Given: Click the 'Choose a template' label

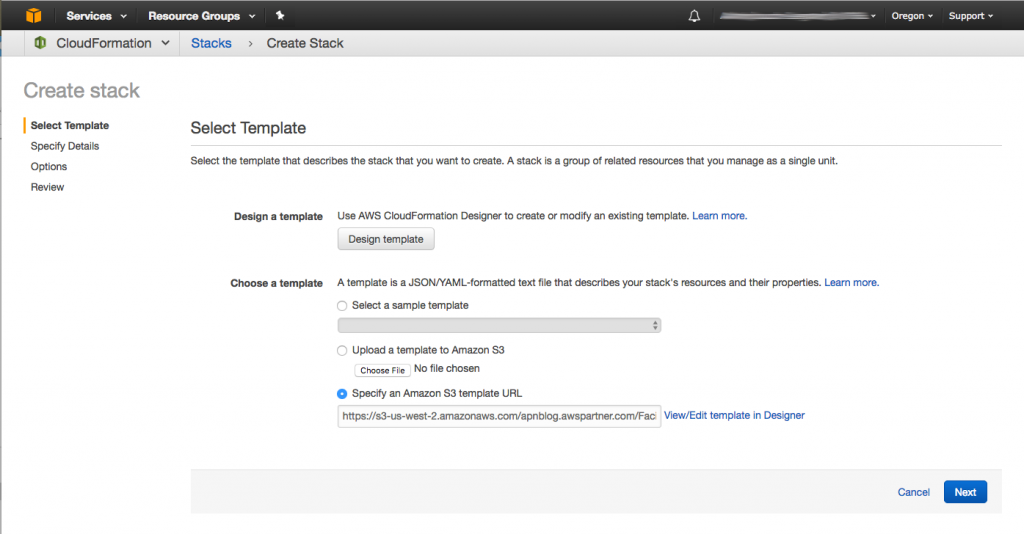Looking at the screenshot, I should tap(276, 283).
